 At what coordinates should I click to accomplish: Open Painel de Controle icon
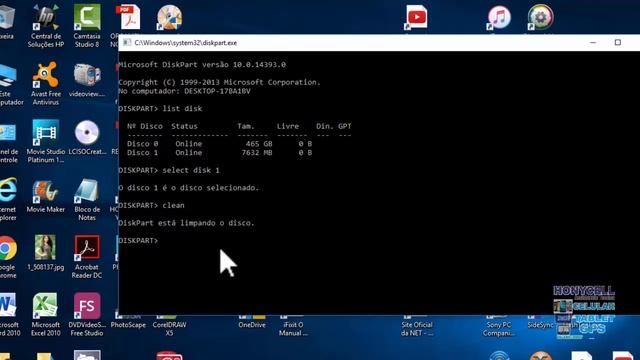9,142
